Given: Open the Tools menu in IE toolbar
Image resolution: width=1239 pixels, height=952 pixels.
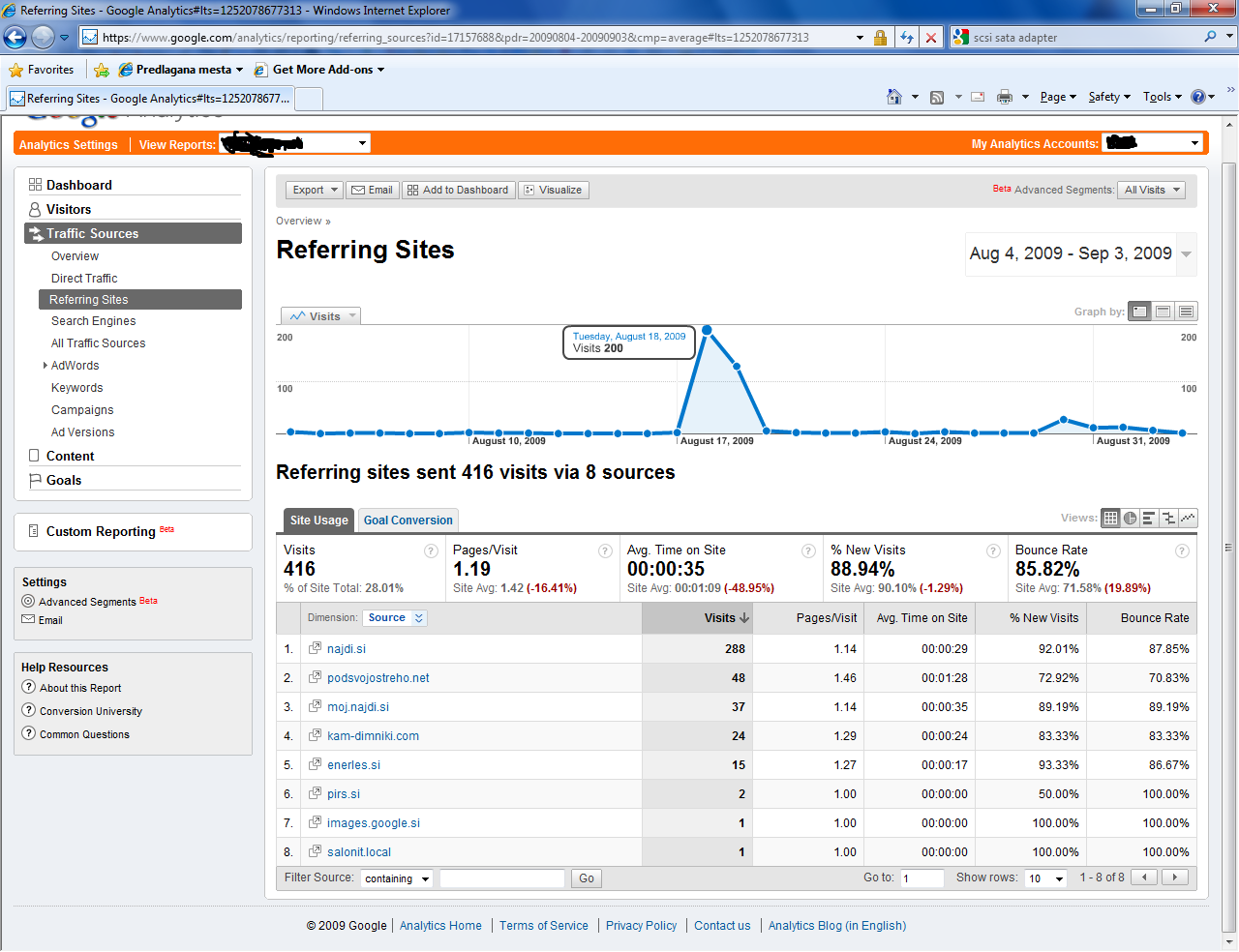Looking at the screenshot, I should (x=1163, y=97).
